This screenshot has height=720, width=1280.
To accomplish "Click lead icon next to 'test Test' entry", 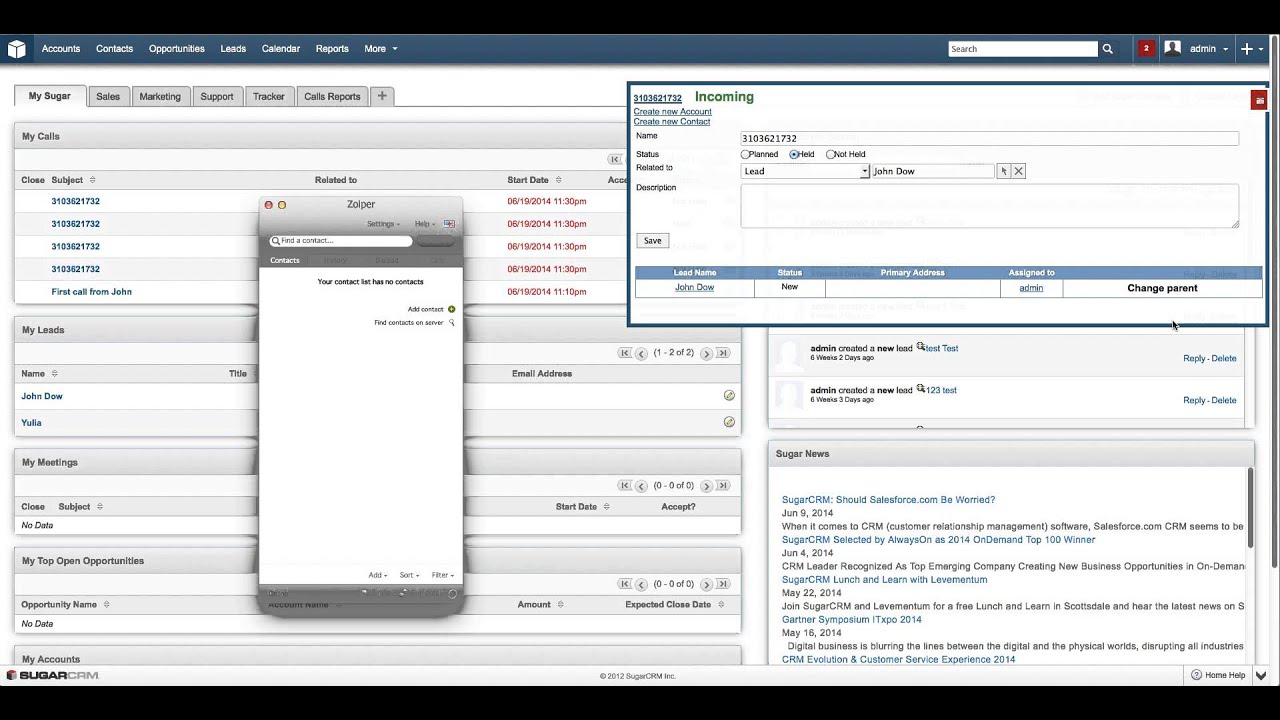I will (920, 347).
